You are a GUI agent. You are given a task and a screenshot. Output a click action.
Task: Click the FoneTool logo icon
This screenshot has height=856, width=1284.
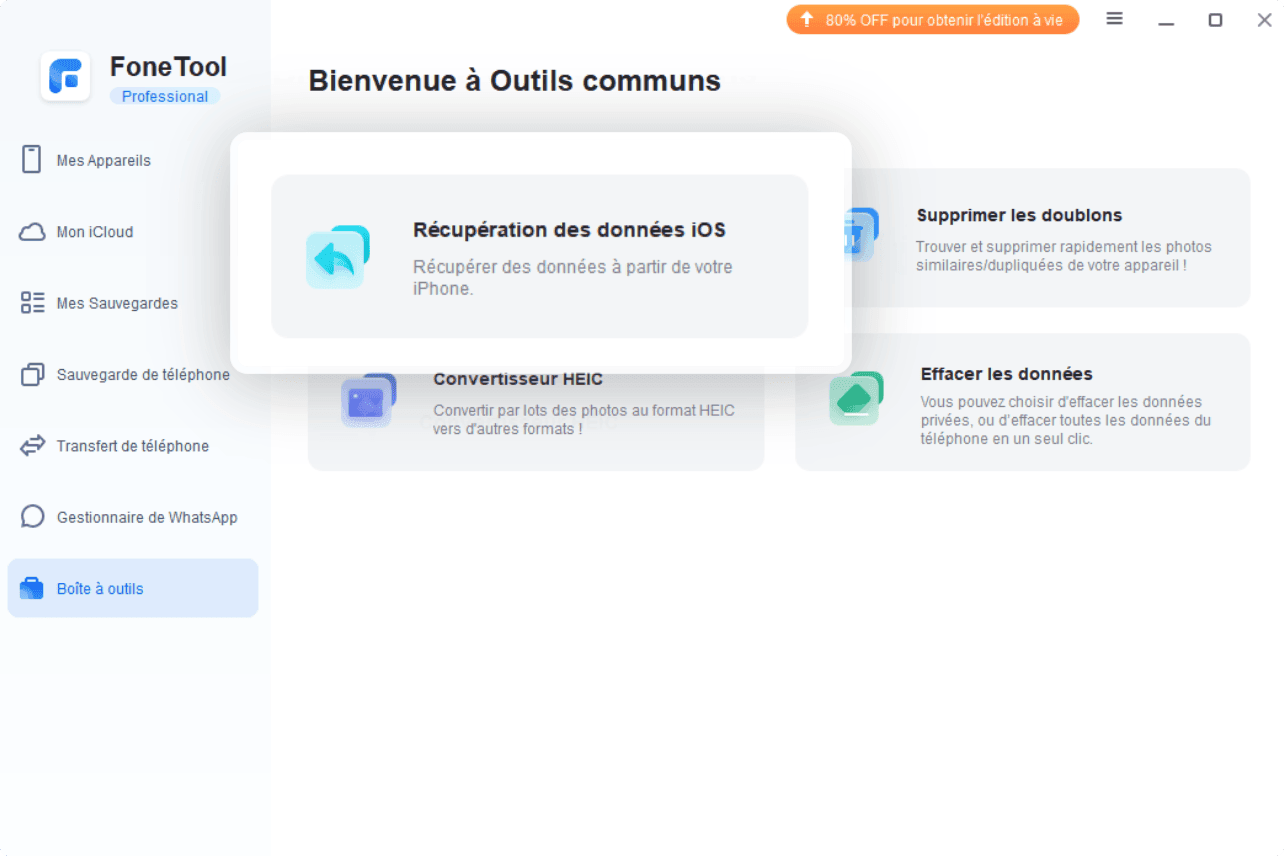tap(66, 77)
